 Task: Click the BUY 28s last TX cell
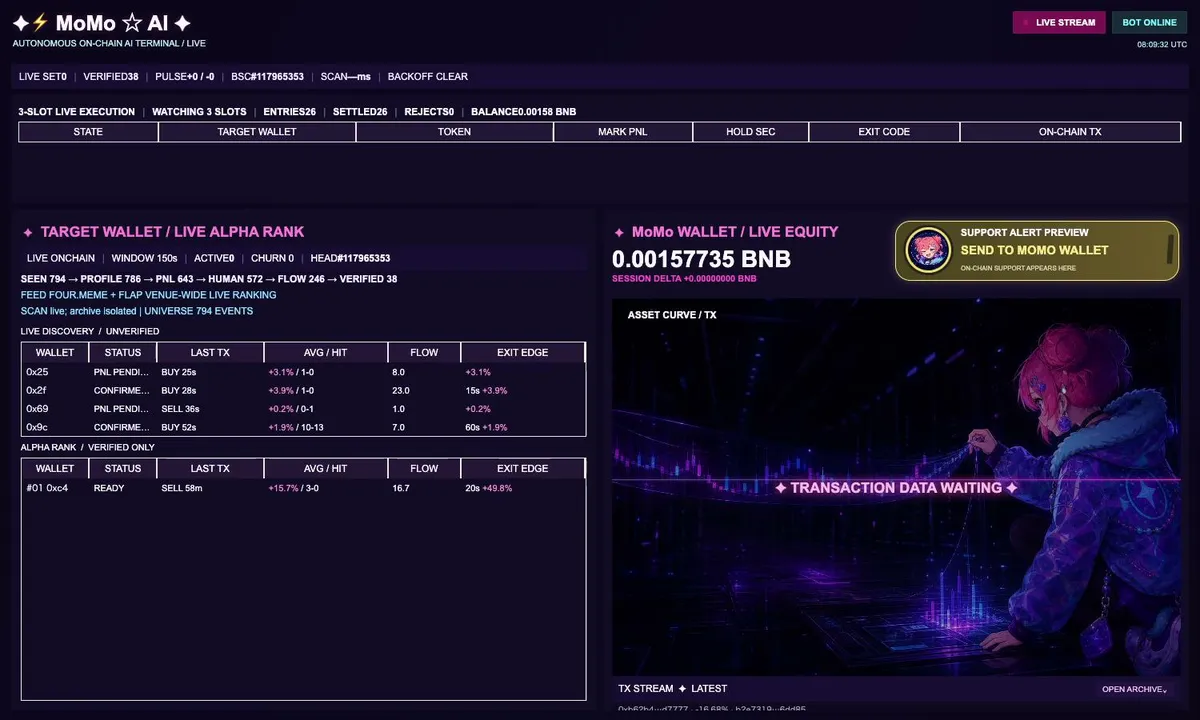pyautogui.click(x=179, y=391)
